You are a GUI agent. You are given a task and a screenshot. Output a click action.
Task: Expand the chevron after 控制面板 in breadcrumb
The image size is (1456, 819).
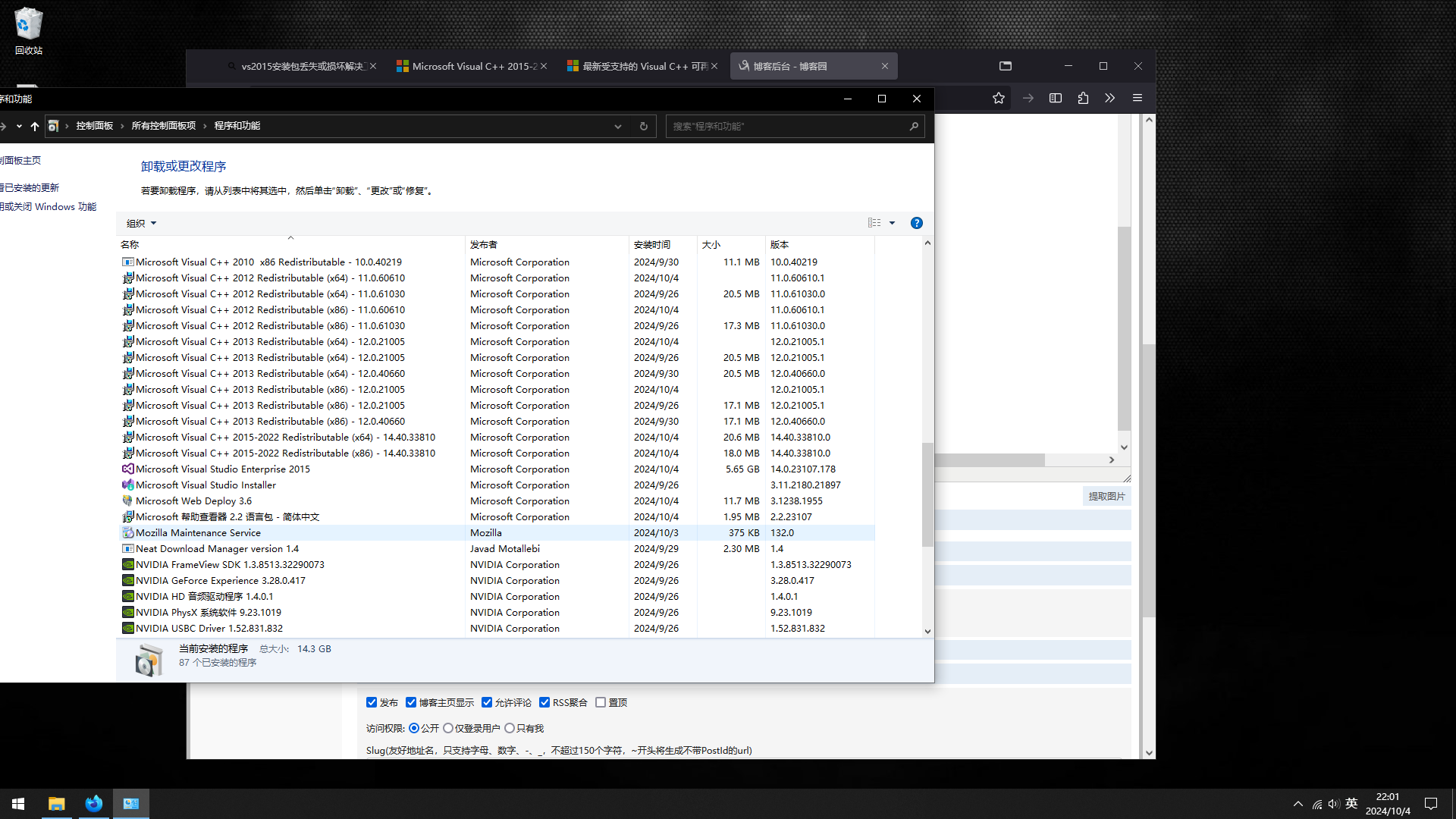[122, 126]
